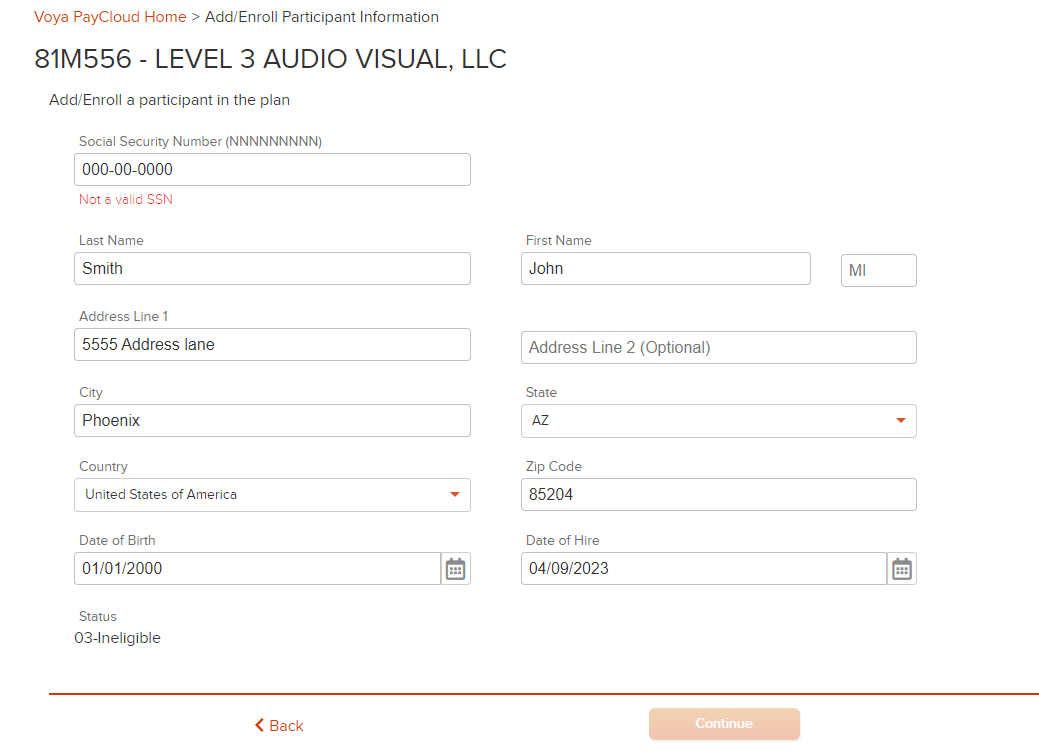
Task: Open the Date of Hire calendar picker
Action: click(901, 569)
